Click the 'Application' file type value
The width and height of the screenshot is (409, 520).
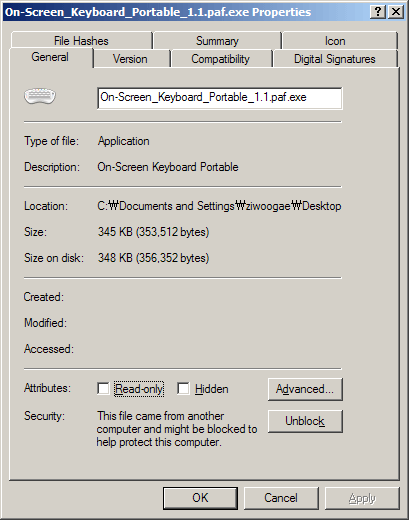point(123,141)
